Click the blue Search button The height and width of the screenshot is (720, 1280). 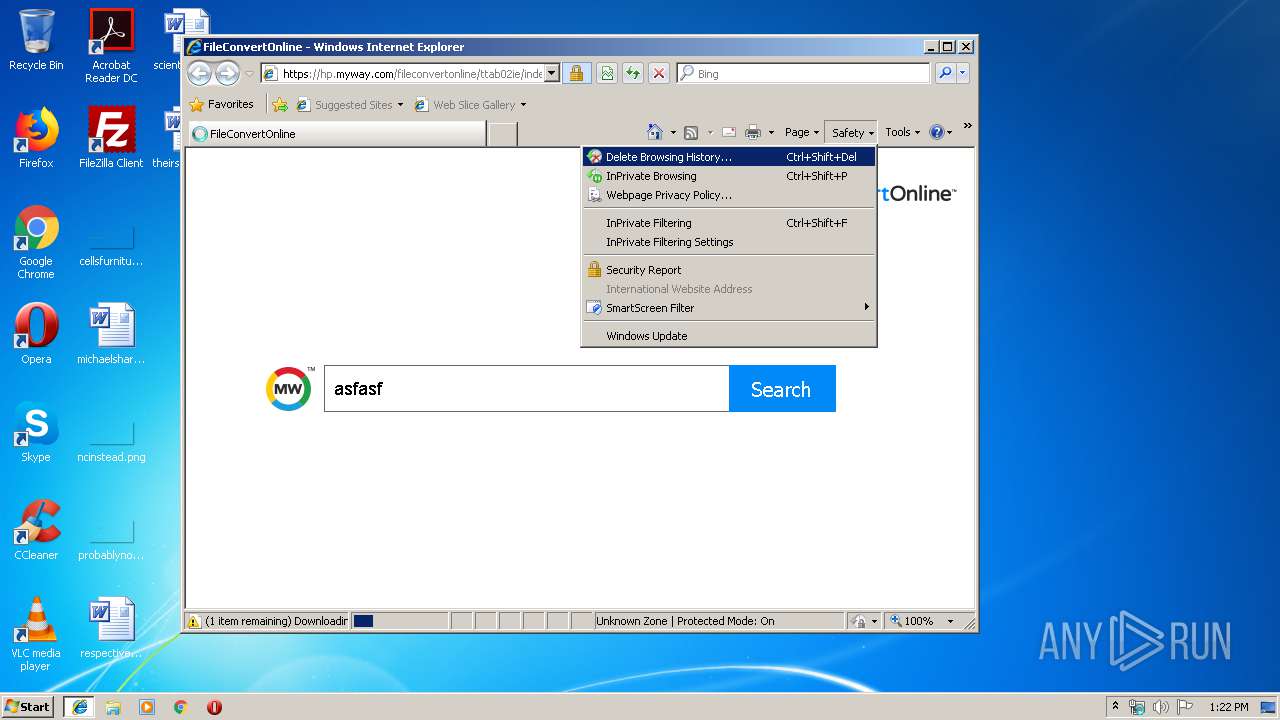click(782, 389)
